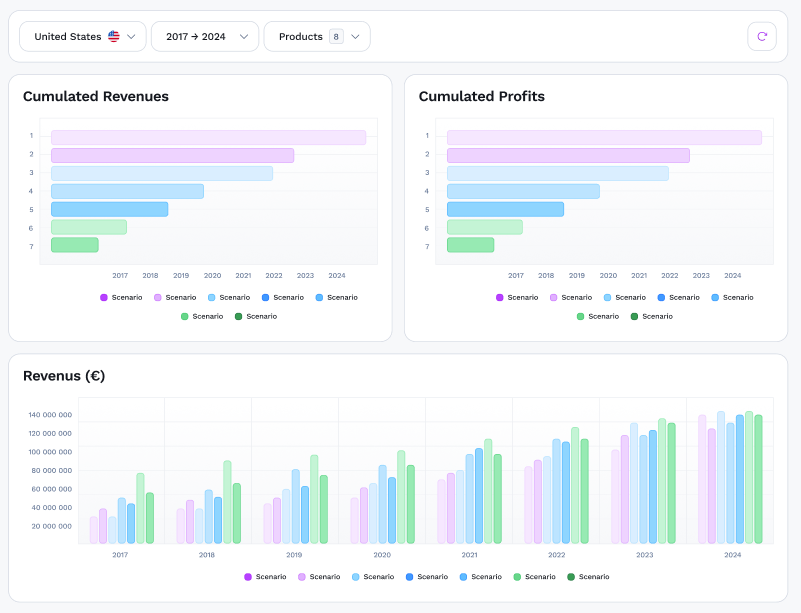The width and height of the screenshot is (801, 613).
Task: Toggle light green Scenario legend in Cumulated Profits
Action: click(x=598, y=316)
